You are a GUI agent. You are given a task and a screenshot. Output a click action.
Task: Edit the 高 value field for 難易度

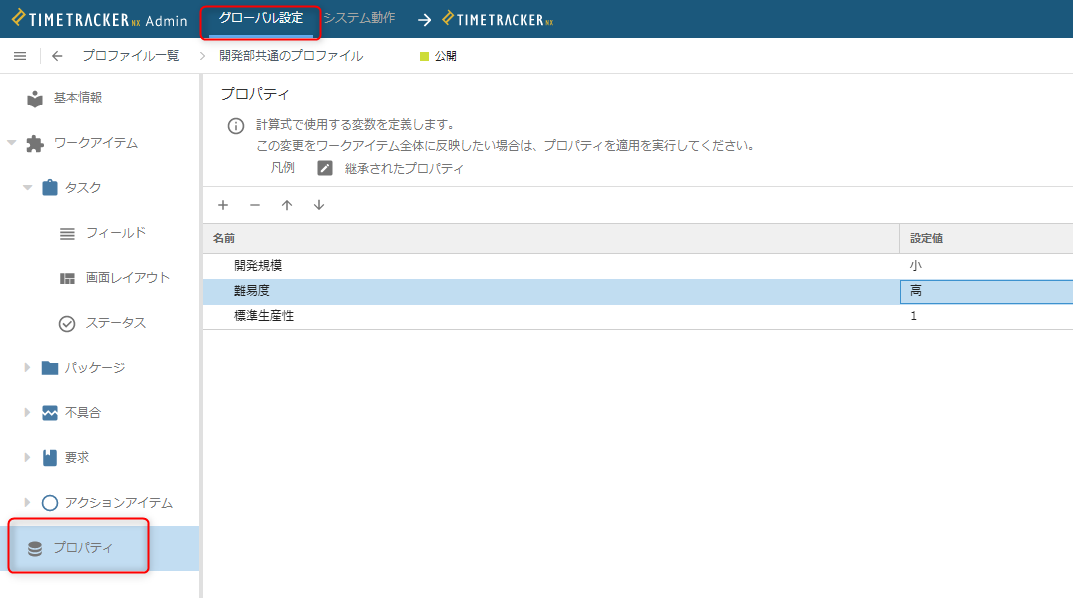[x=986, y=291]
